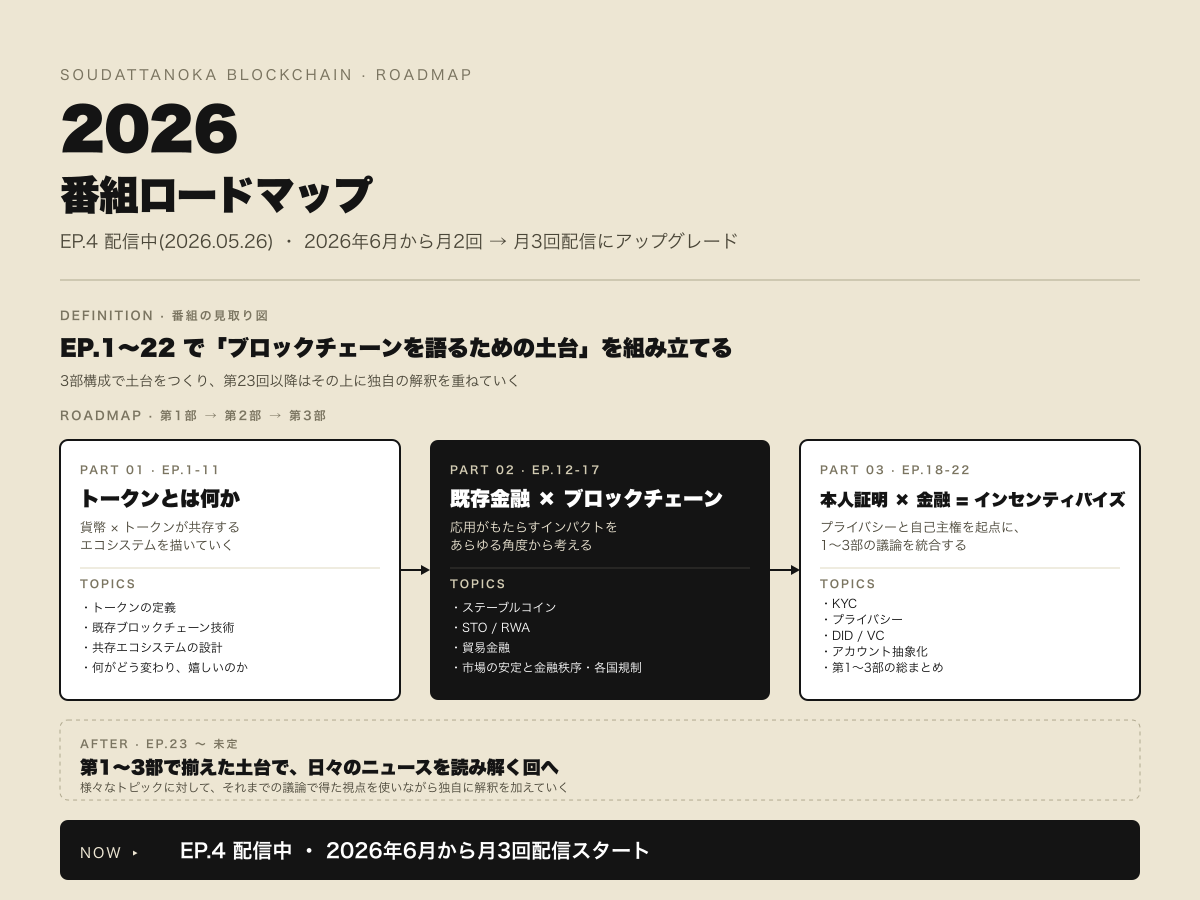Click the STO / RWA topic
The height and width of the screenshot is (900, 1200).
(491, 628)
